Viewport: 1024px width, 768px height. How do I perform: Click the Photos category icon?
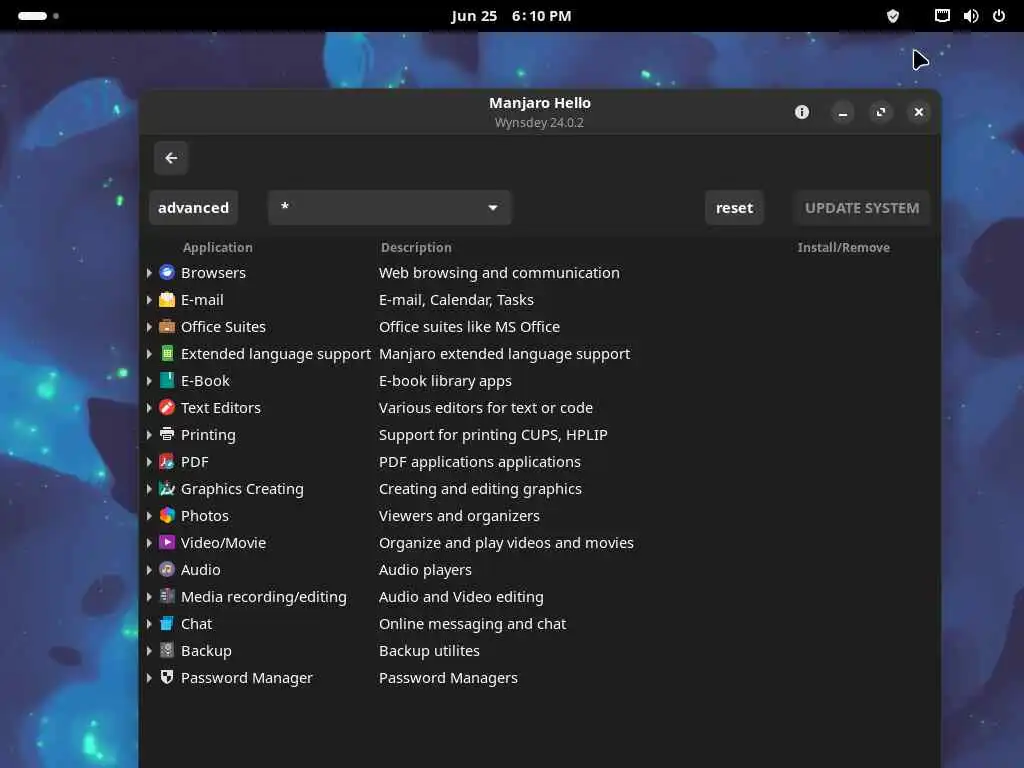tap(167, 515)
